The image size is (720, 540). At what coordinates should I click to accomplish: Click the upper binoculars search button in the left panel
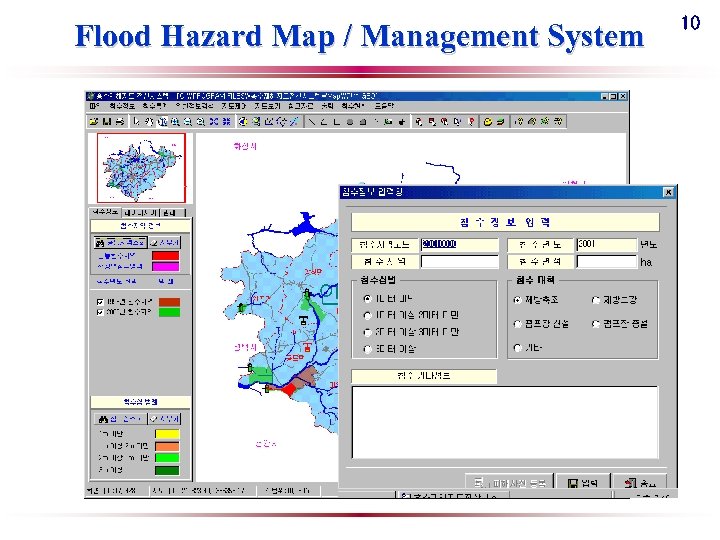(x=120, y=242)
